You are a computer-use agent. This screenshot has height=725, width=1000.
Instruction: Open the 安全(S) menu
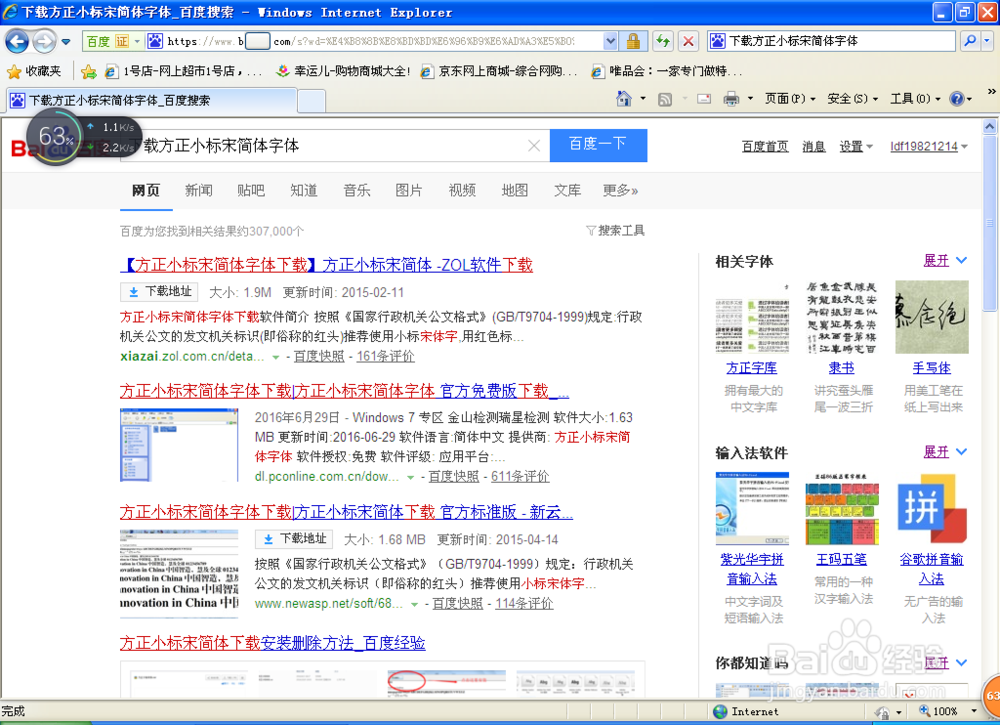852,99
